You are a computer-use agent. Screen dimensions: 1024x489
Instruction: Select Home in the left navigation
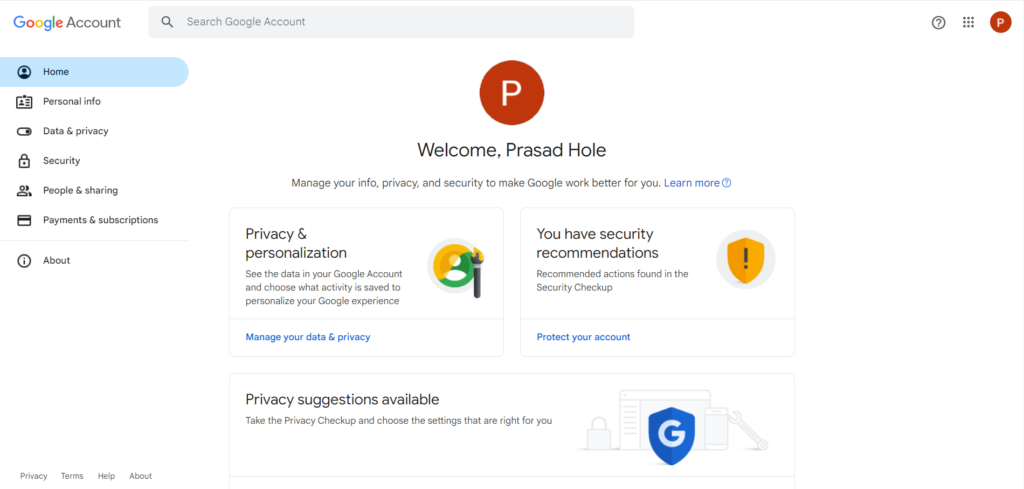[x=94, y=72]
